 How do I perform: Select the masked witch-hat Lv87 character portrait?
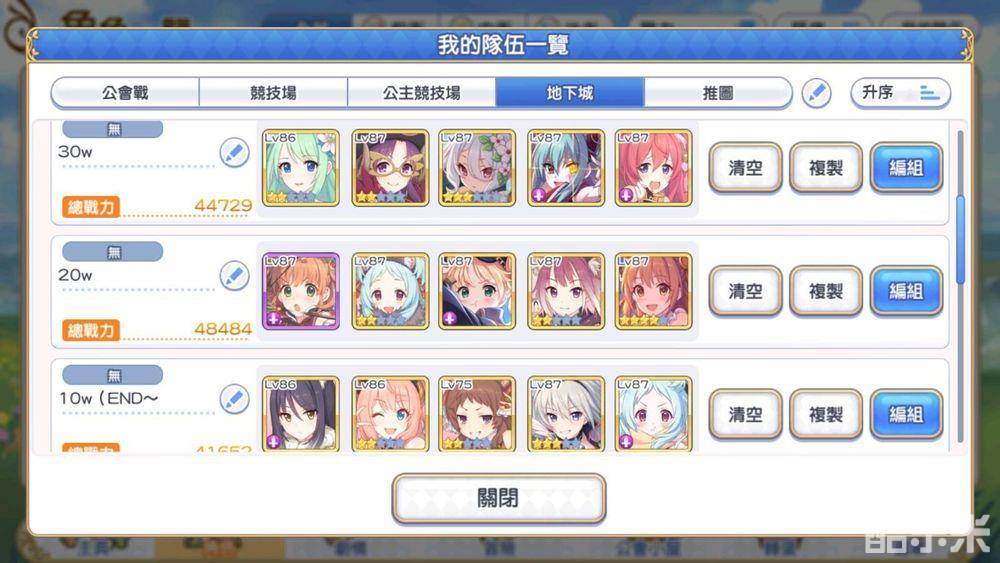tap(390, 168)
